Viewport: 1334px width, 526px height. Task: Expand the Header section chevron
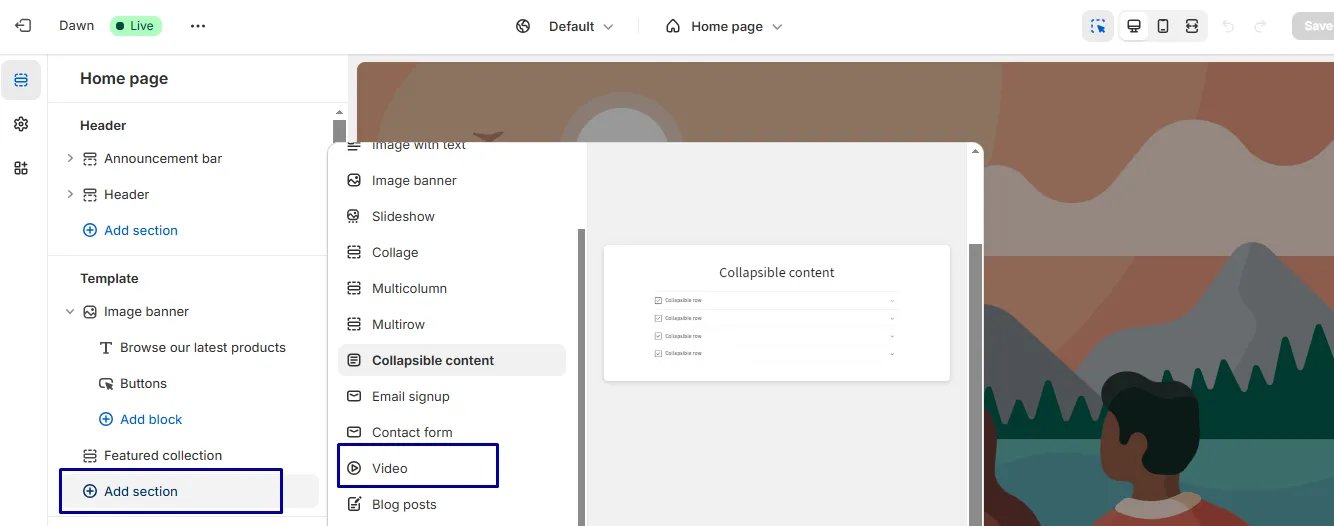point(70,194)
